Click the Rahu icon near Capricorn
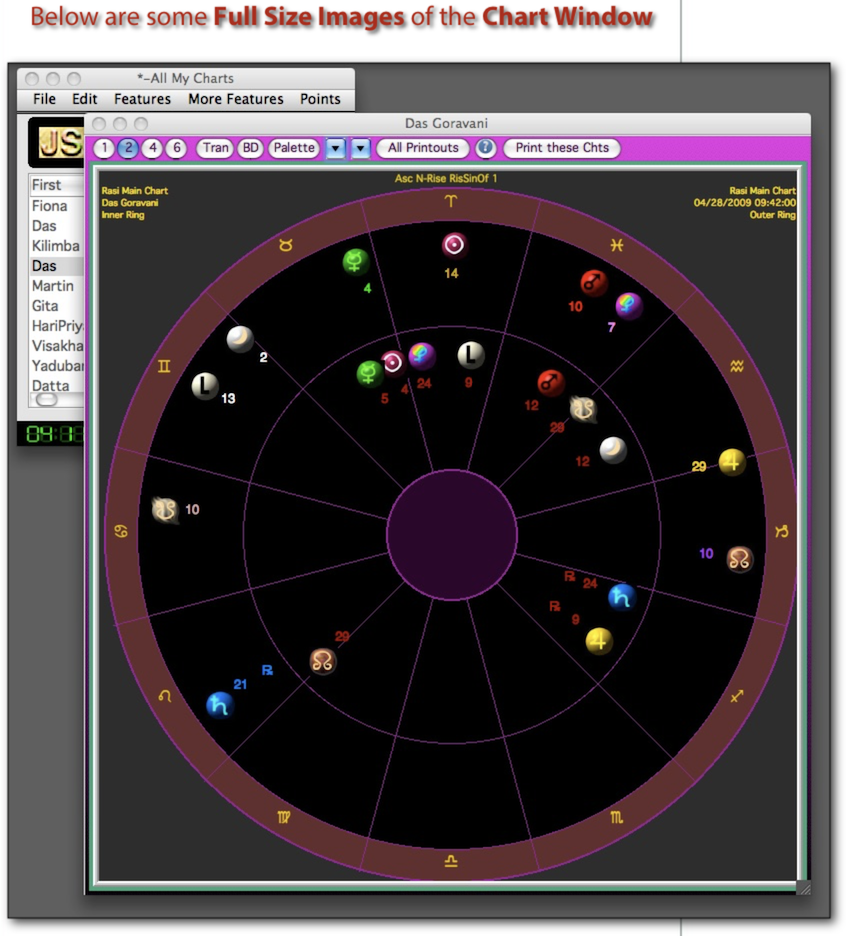This screenshot has height=936, width=856. tap(739, 558)
